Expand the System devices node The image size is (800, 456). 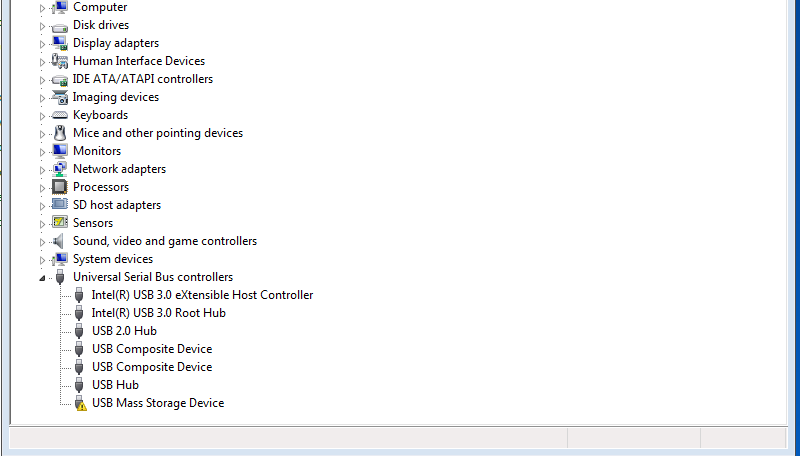pos(42,260)
